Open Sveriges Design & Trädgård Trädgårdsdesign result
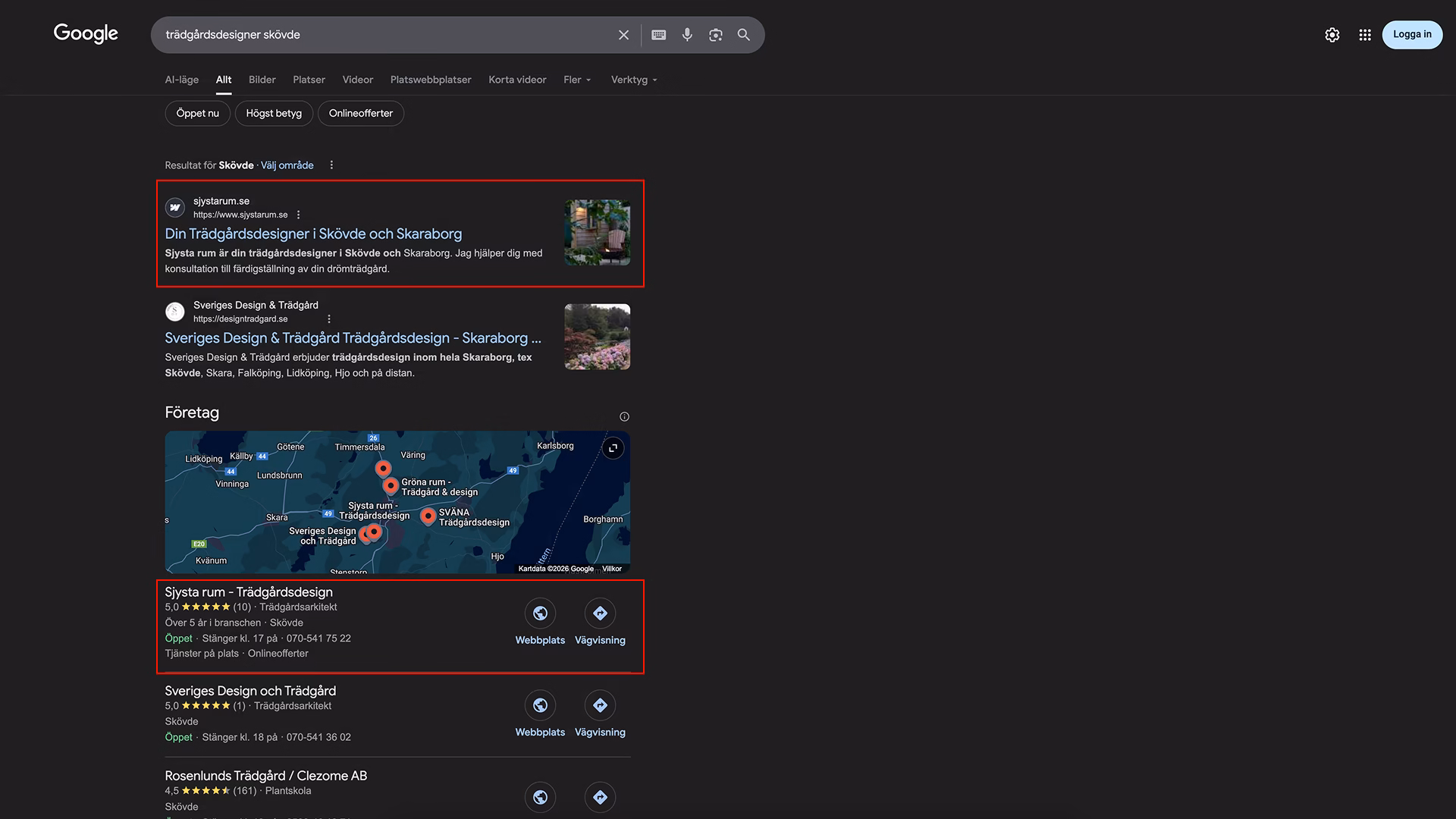The image size is (1456, 819). (x=353, y=338)
